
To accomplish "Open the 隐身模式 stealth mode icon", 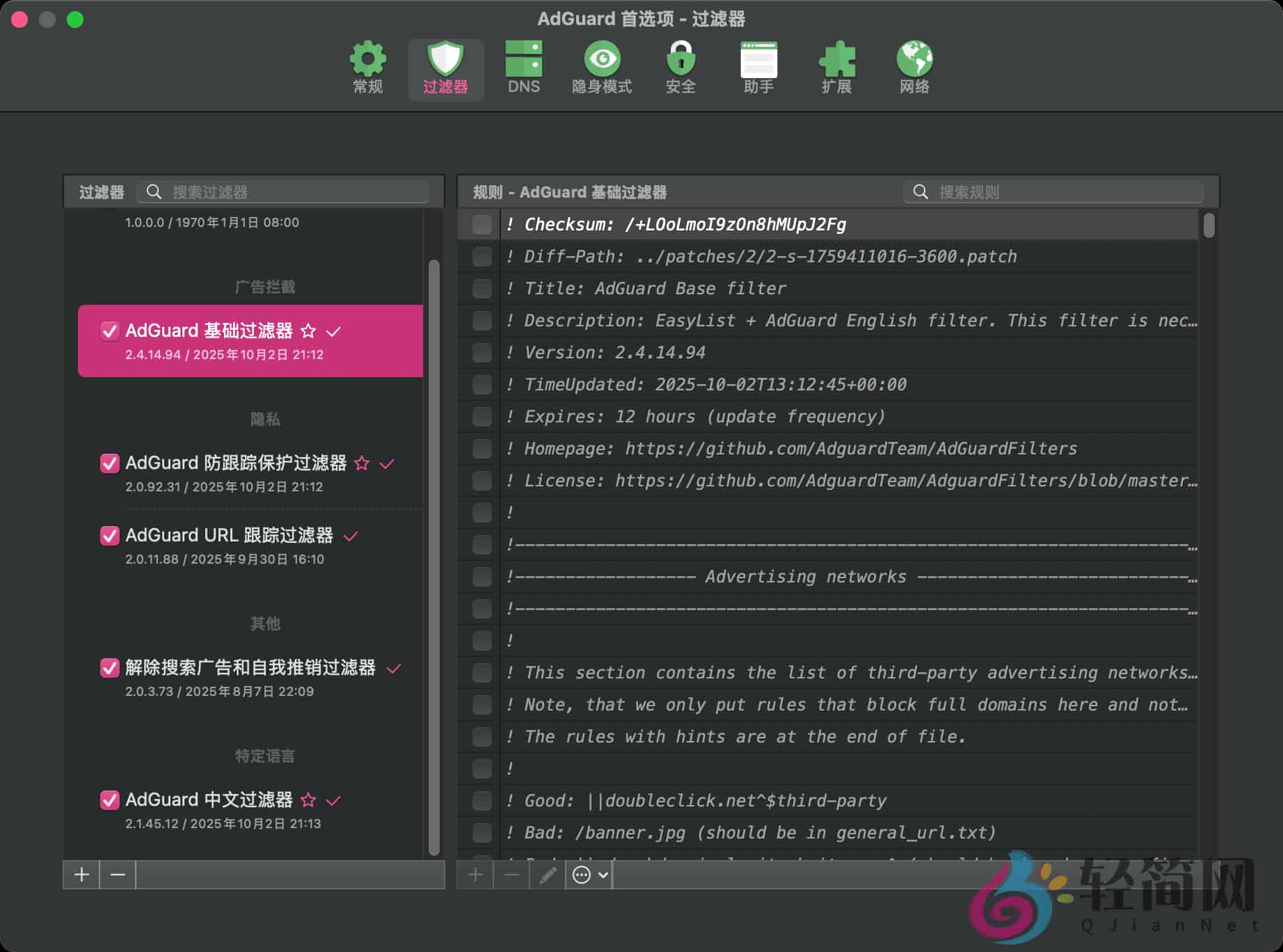I will point(603,66).
